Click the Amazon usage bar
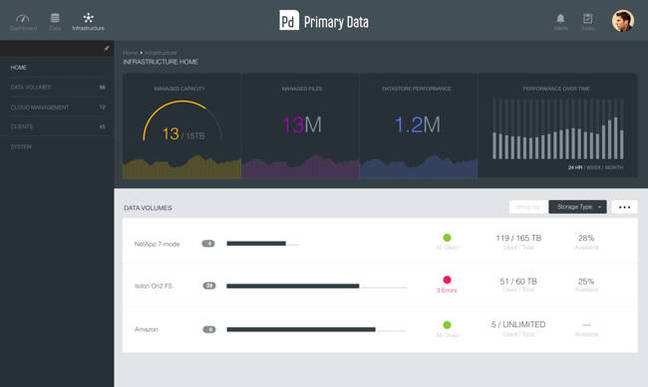The height and width of the screenshot is (387, 648). click(x=317, y=330)
